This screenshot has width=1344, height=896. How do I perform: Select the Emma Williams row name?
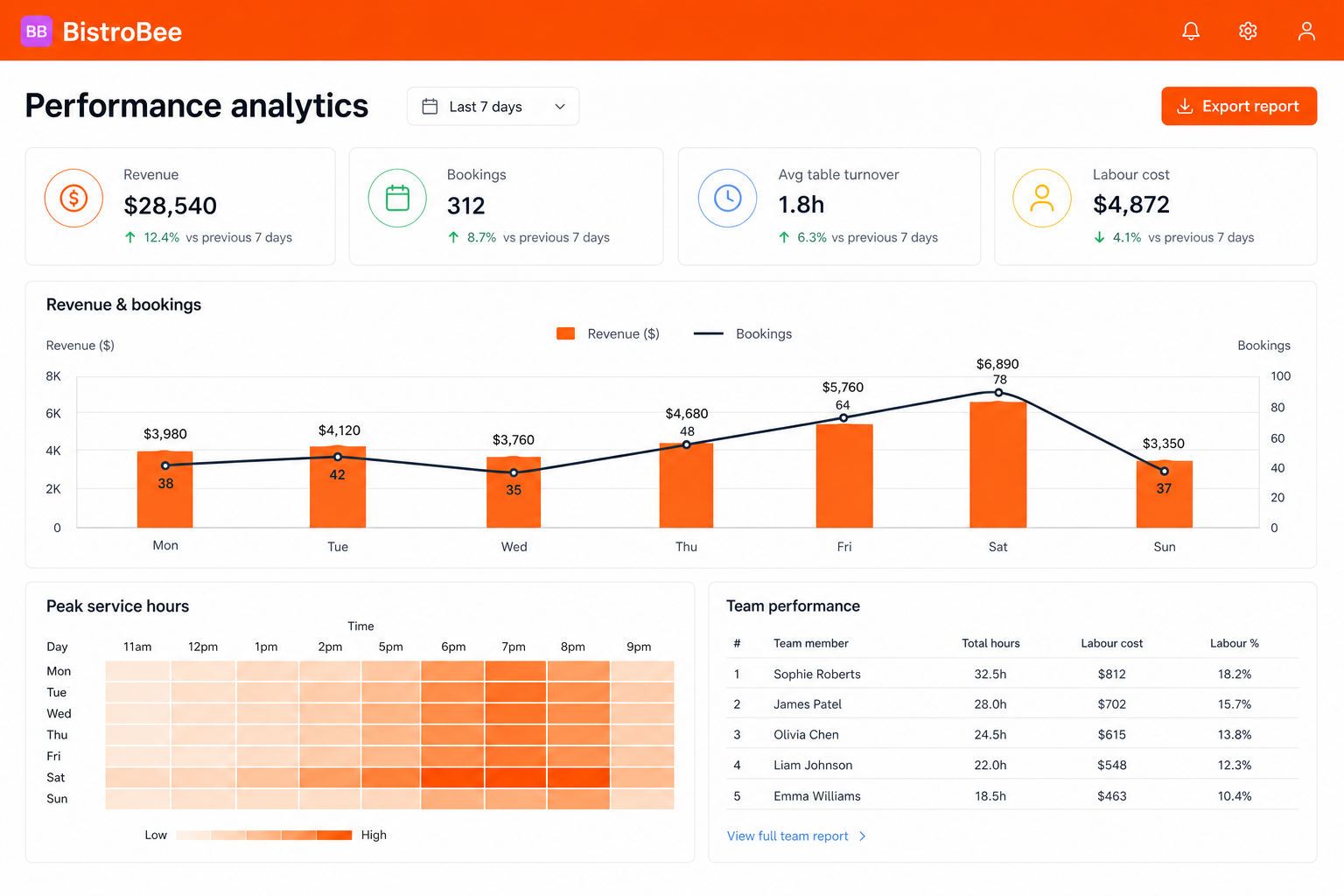[817, 795]
